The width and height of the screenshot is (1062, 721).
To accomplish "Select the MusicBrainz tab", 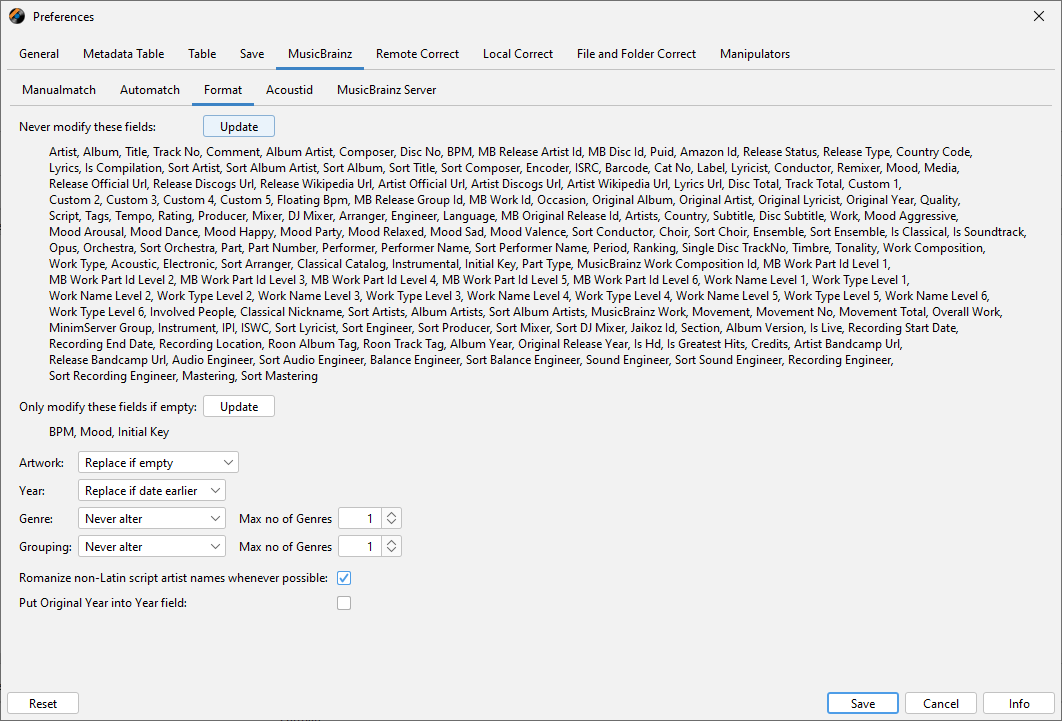I will coord(320,54).
